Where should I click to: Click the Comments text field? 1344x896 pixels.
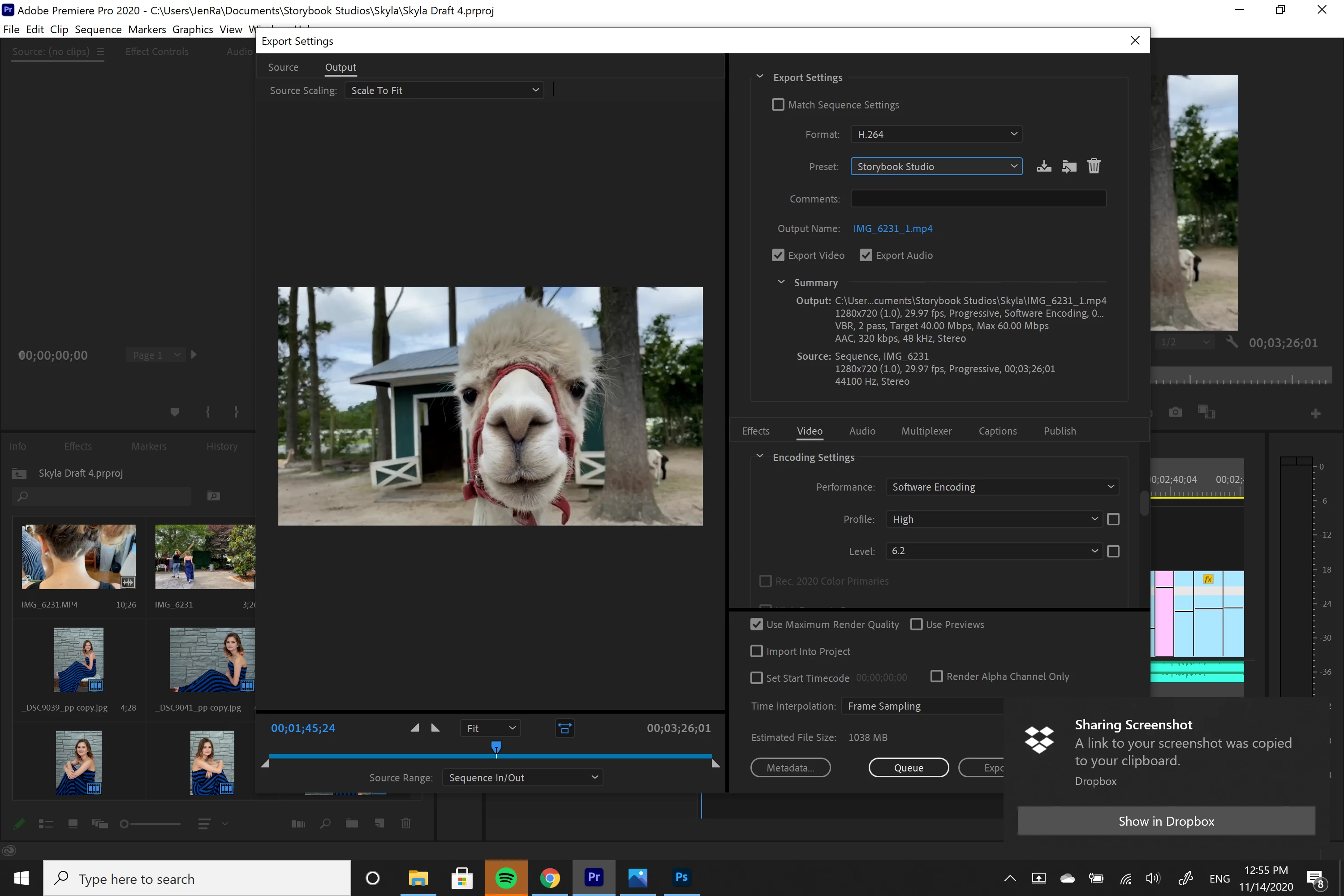(978, 199)
